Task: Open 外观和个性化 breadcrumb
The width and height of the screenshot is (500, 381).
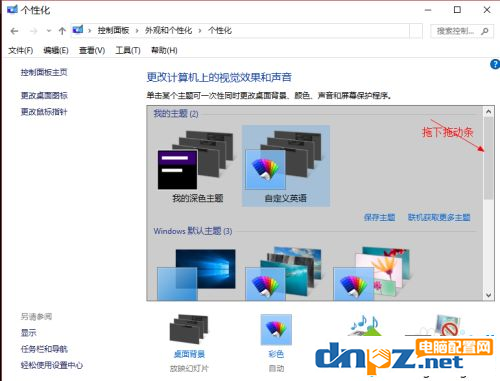Action: (x=169, y=31)
